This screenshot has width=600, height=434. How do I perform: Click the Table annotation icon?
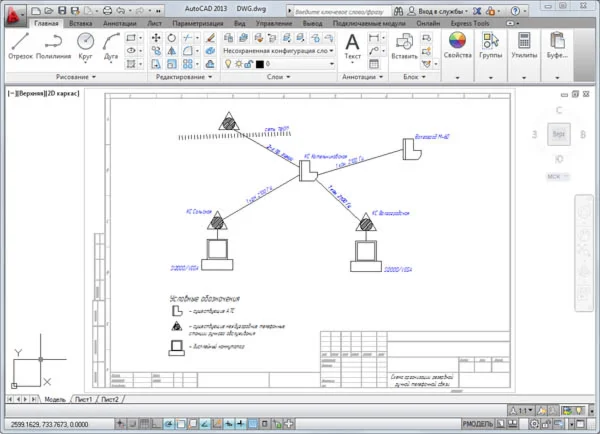coord(373,64)
